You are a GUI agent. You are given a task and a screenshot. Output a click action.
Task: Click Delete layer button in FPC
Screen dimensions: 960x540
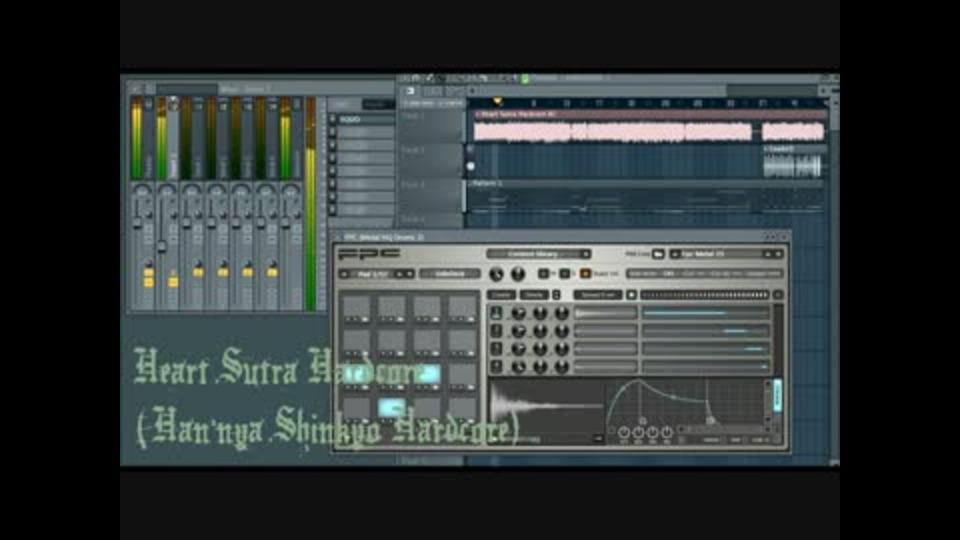click(x=534, y=295)
